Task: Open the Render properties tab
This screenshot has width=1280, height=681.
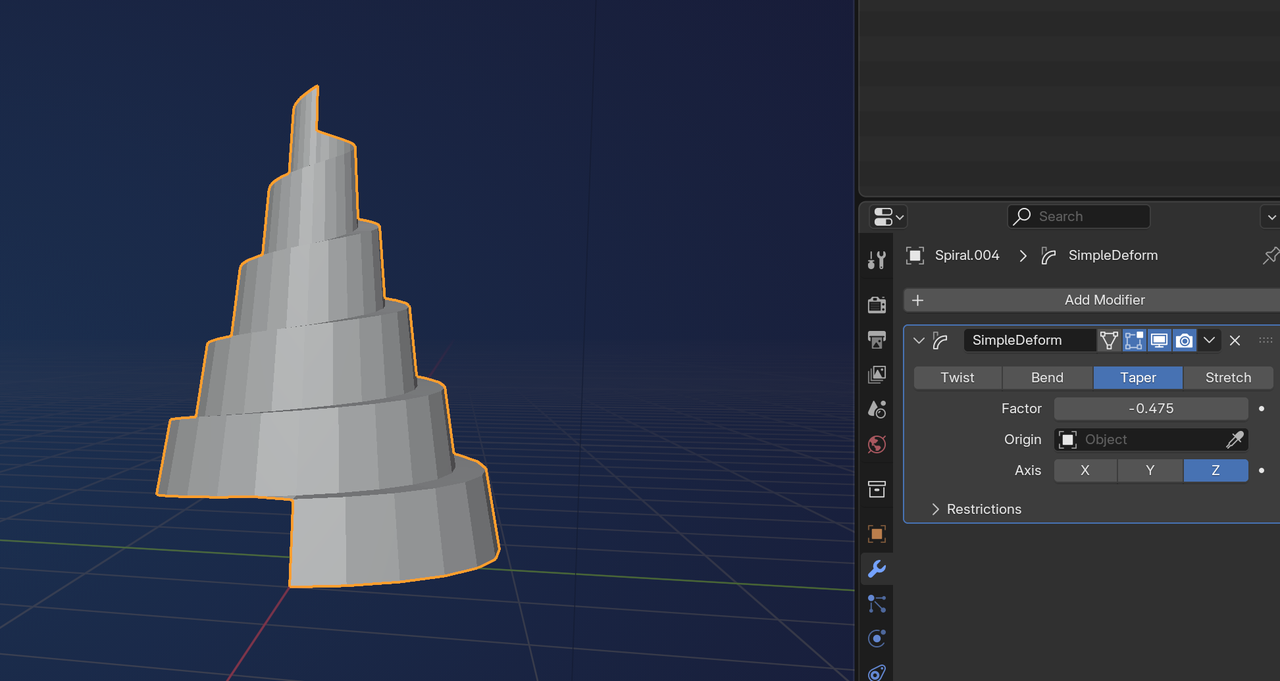Action: click(877, 304)
